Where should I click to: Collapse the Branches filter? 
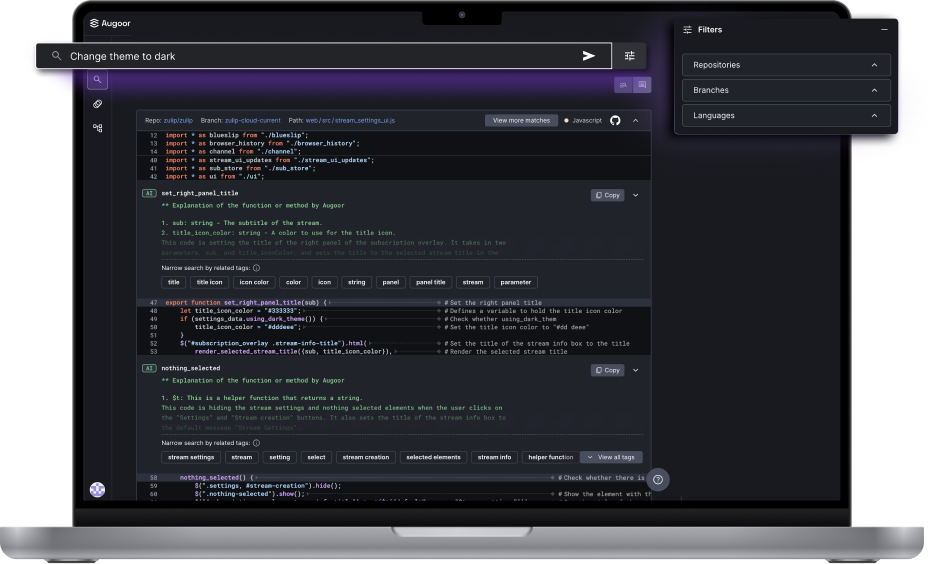(x=874, y=90)
